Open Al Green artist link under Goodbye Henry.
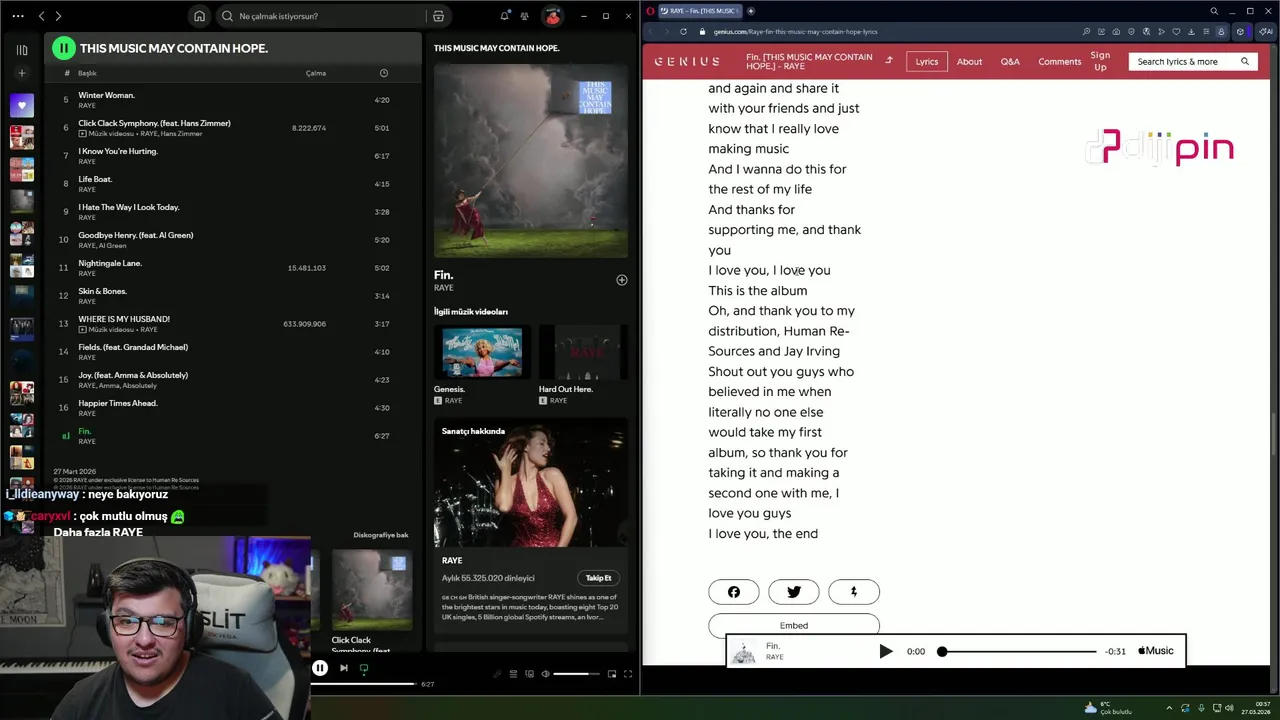The image size is (1280, 720). click(113, 245)
